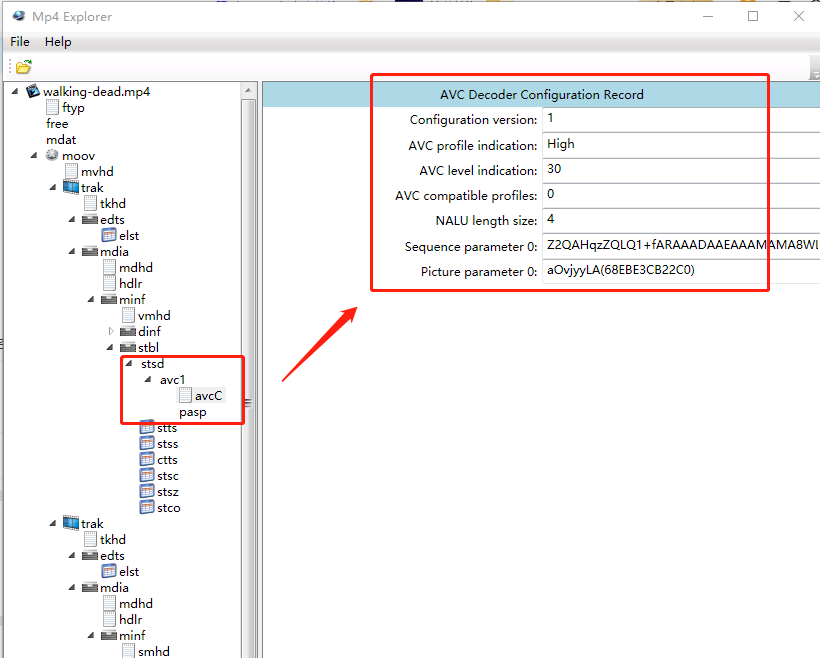
Task: Select the mvhd tree item
Action: pos(97,171)
